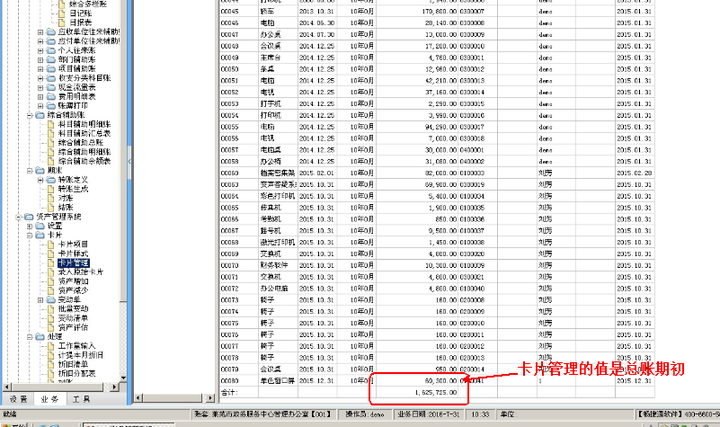Switch to the 设置 bottom tab
This screenshot has width=720, height=427.
click(x=18, y=399)
